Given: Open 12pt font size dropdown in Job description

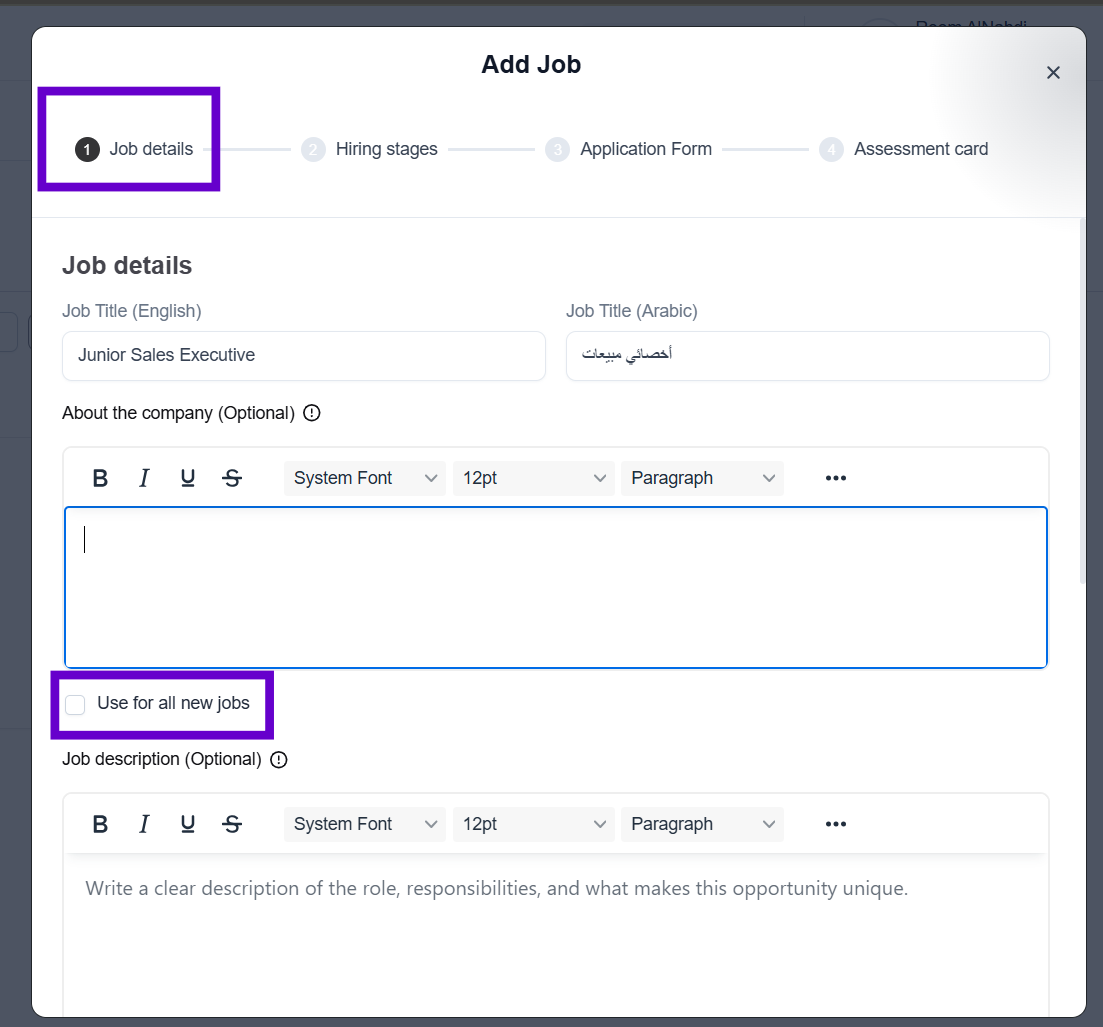Looking at the screenshot, I should point(534,824).
